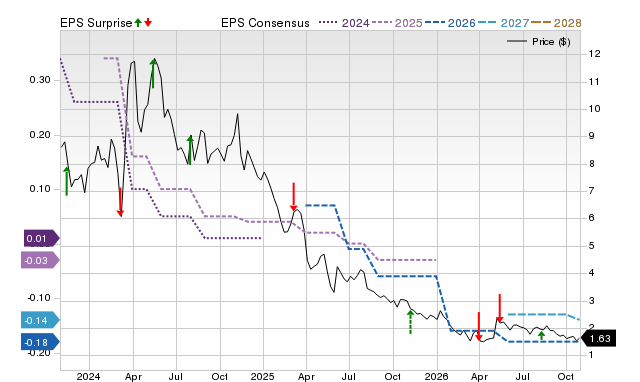The image size is (640, 382).
Task: Click the 9 price axis label
Action: click(591, 136)
